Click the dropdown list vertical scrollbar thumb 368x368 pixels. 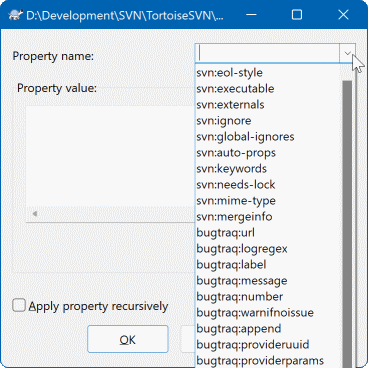[347, 224]
